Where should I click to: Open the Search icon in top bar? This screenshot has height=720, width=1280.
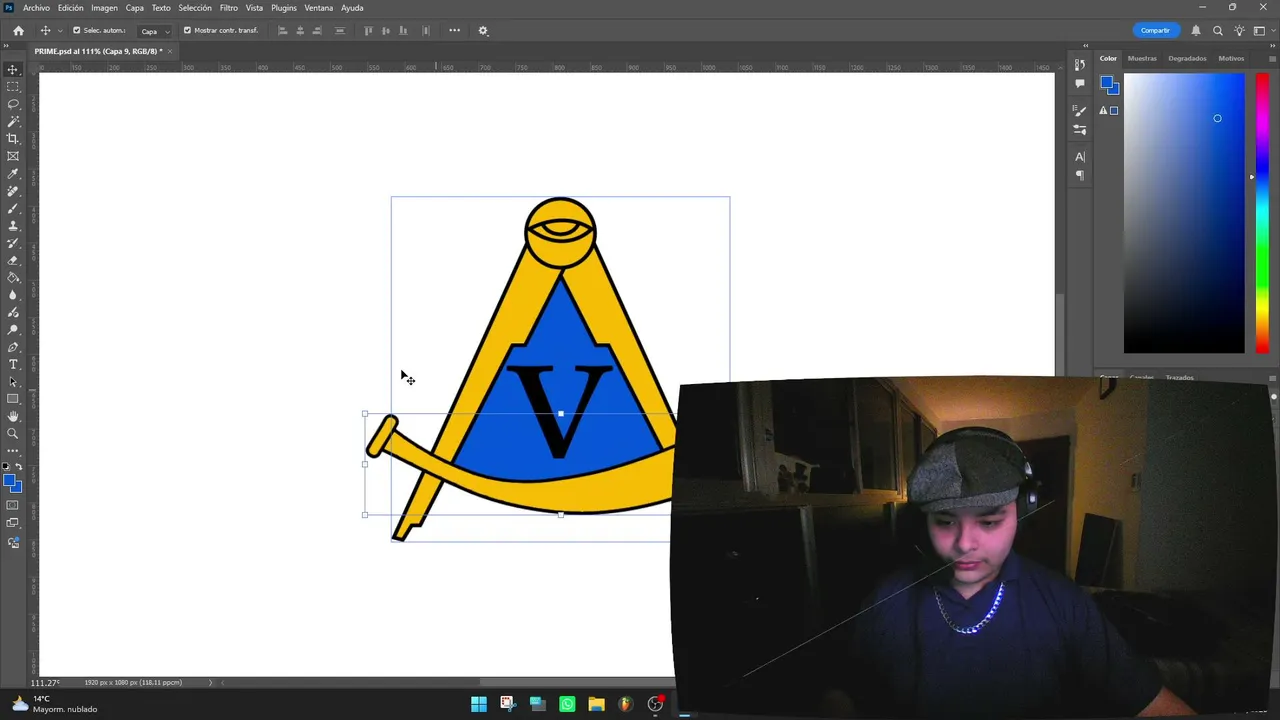pos(1217,30)
